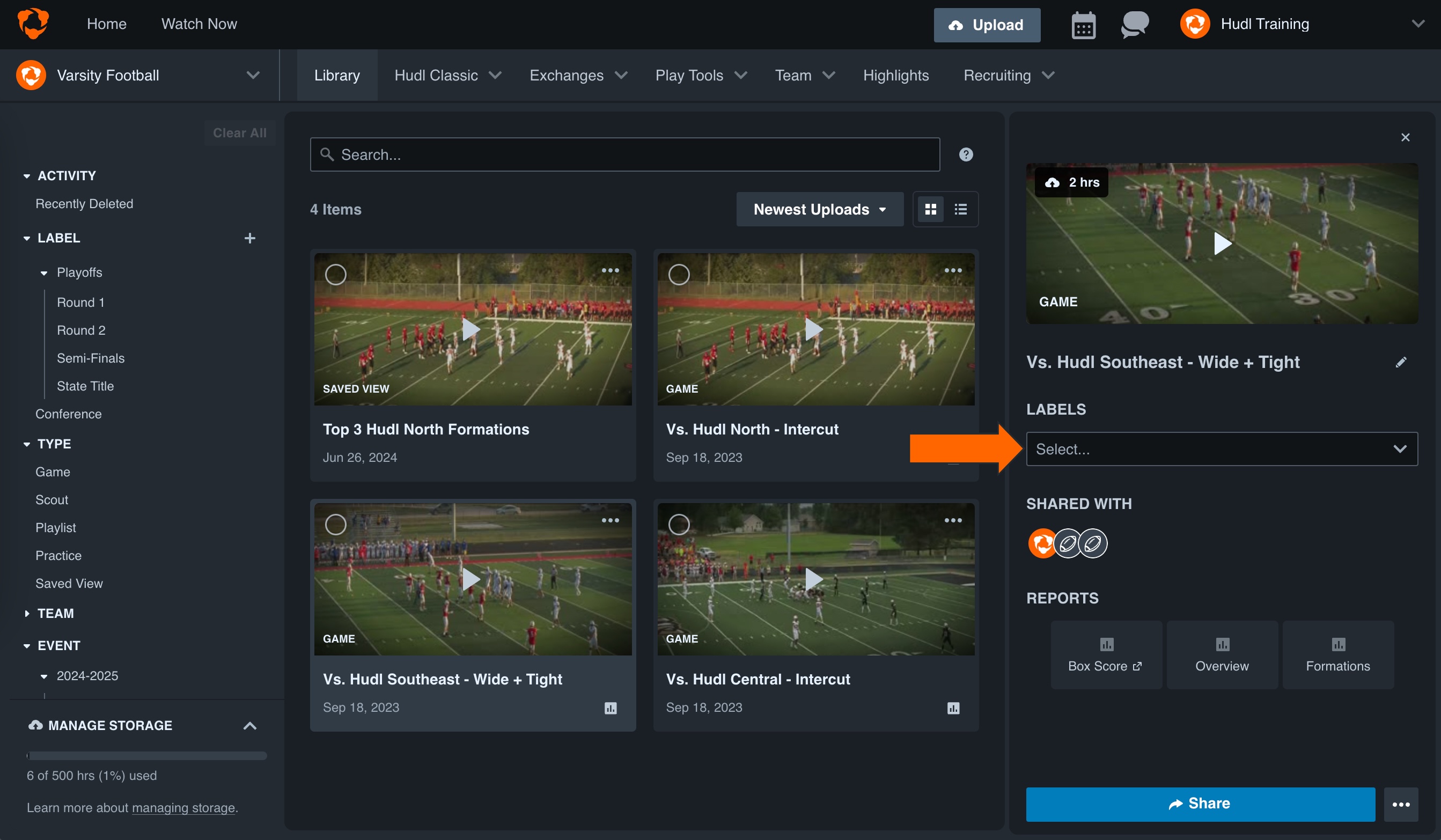
Task: Open the help icon beside search
Action: pos(966,154)
